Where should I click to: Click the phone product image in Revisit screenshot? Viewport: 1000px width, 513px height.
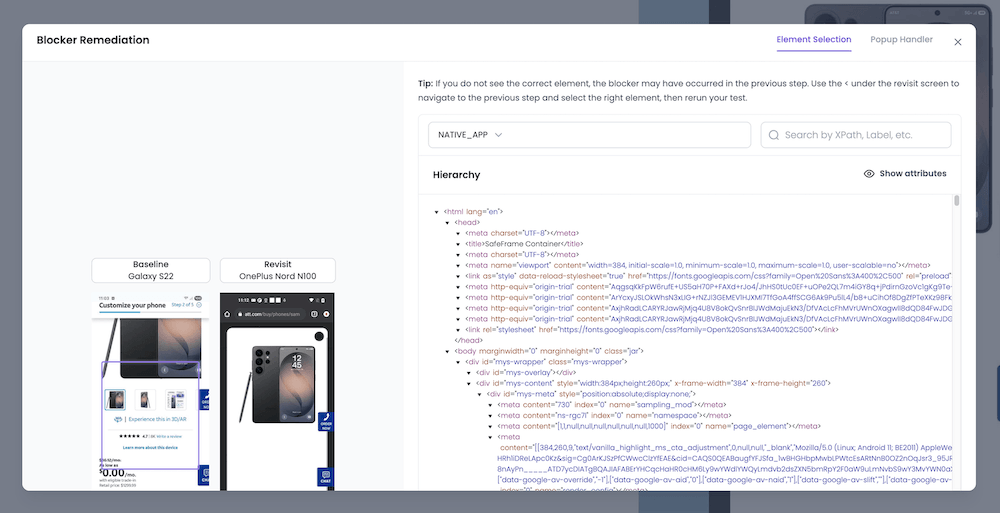point(278,385)
